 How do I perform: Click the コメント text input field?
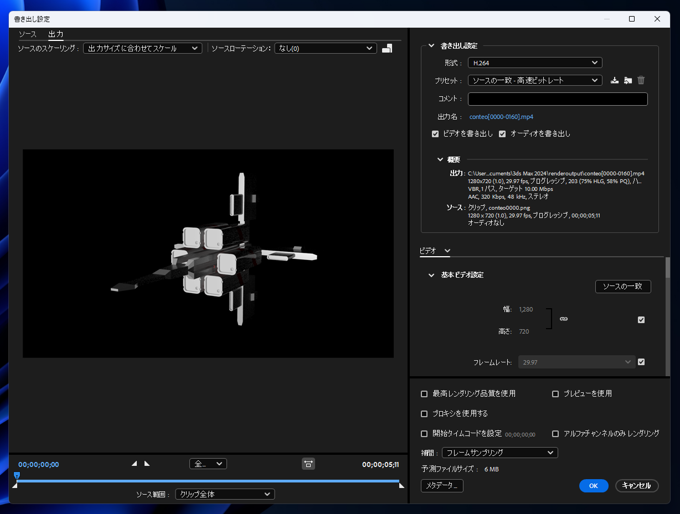click(x=557, y=99)
